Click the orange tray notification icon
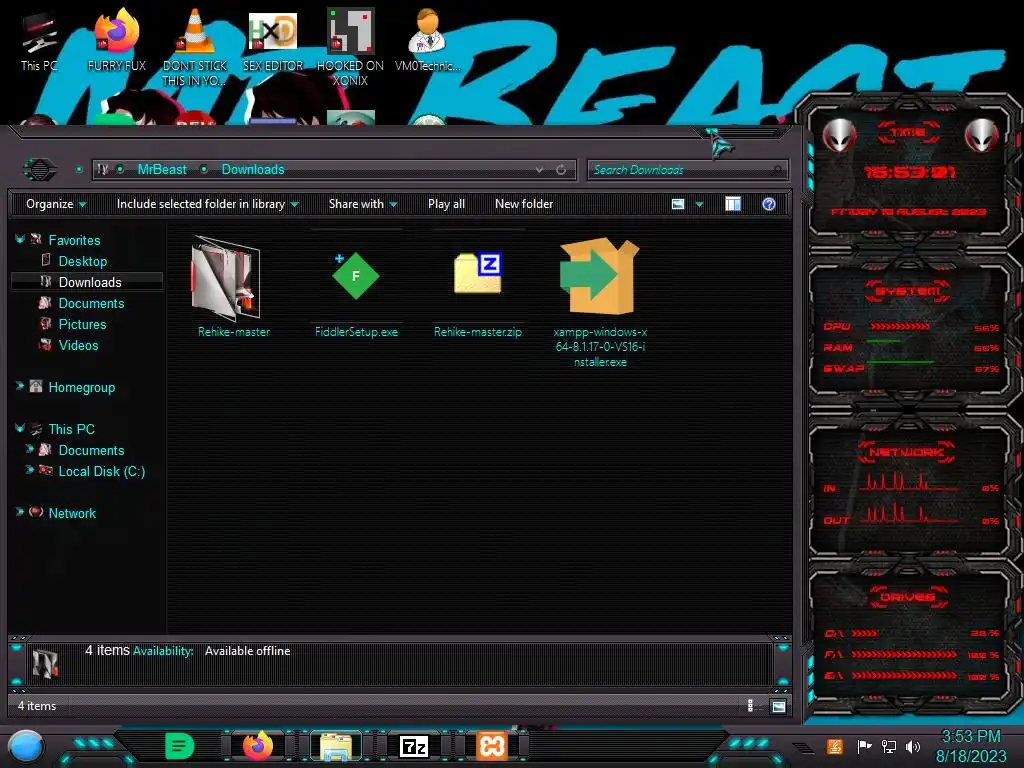Viewport: 1024px width, 768px height. (835, 746)
